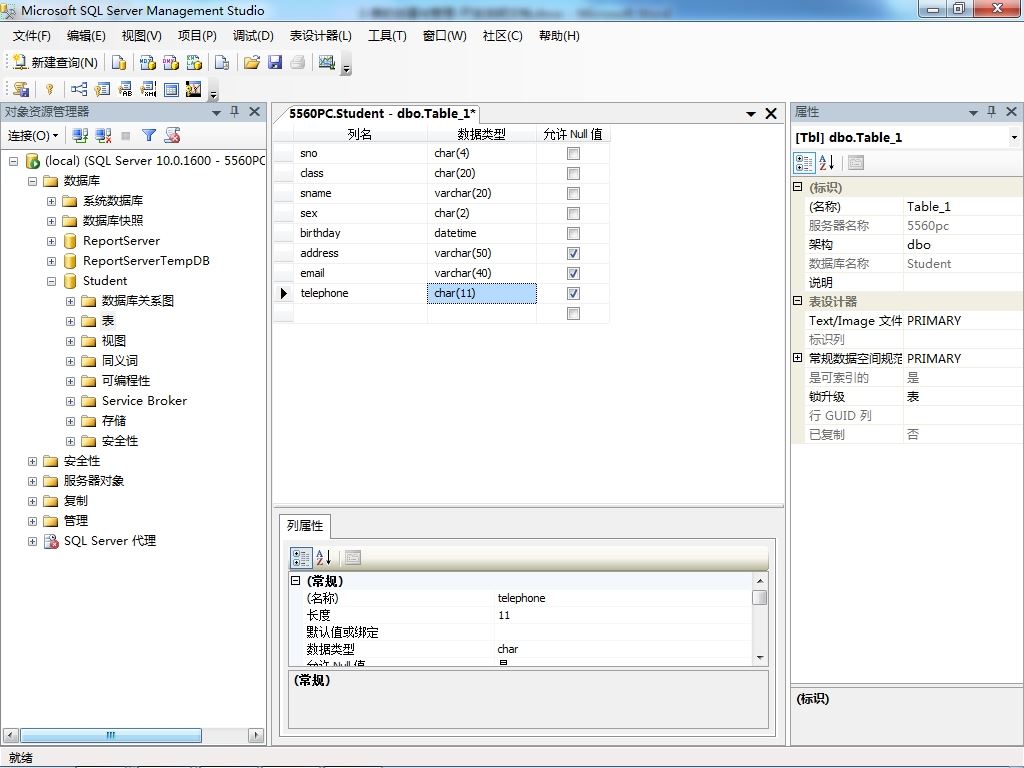Toggle Allow Nulls for class column
1024x768 pixels.
(573, 174)
